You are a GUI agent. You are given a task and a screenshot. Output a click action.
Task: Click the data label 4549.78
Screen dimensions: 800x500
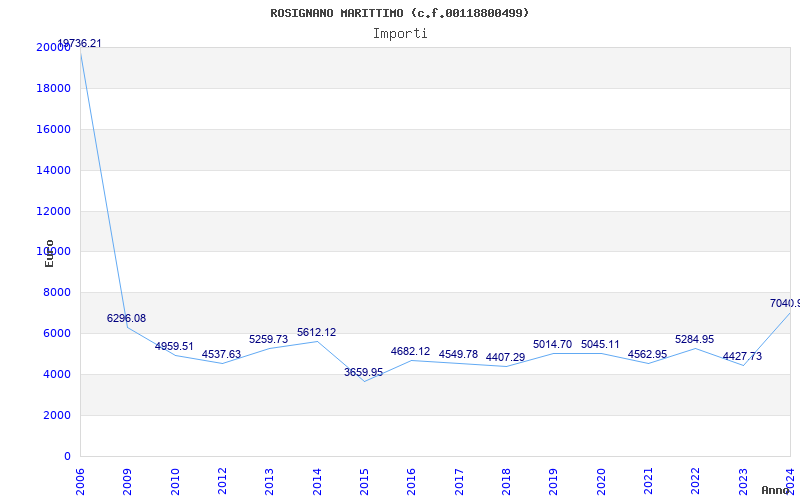(458, 354)
